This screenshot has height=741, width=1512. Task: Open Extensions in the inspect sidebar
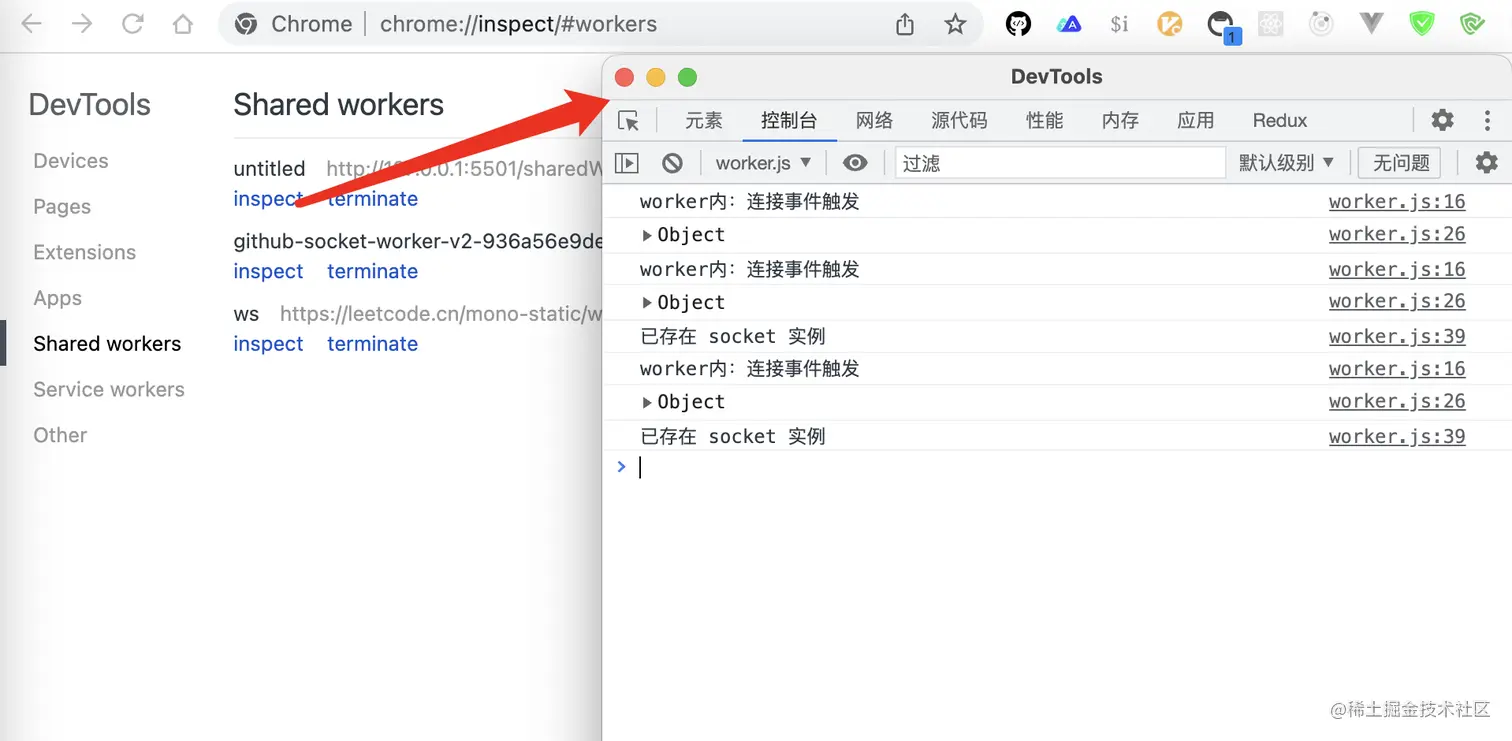[84, 252]
